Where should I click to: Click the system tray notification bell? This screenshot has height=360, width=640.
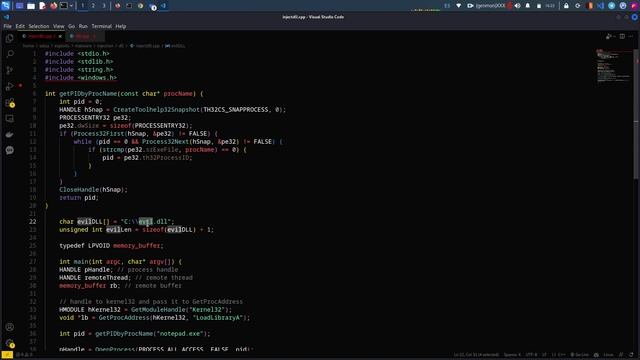click(528, 6)
